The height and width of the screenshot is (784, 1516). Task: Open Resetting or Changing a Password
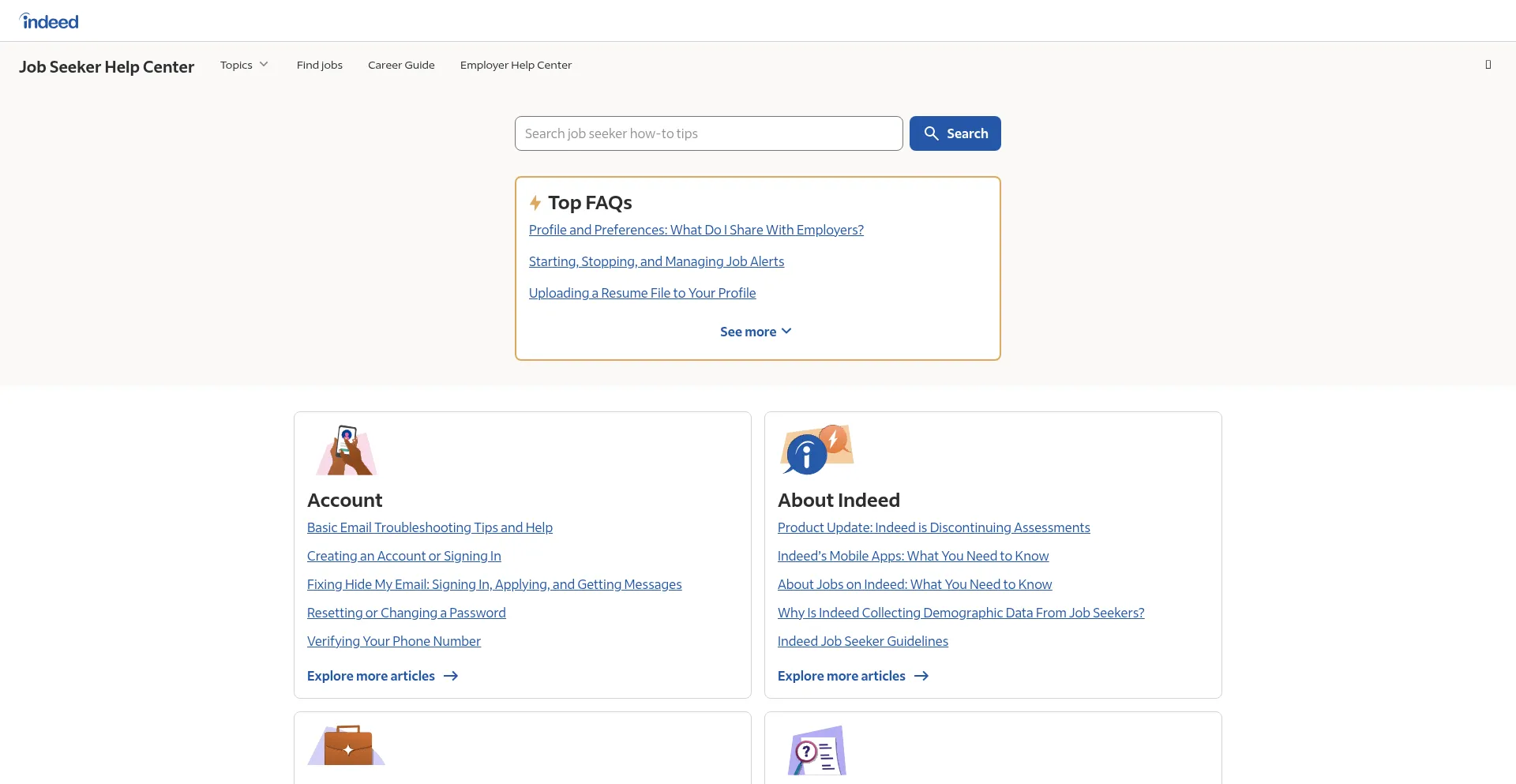click(406, 613)
